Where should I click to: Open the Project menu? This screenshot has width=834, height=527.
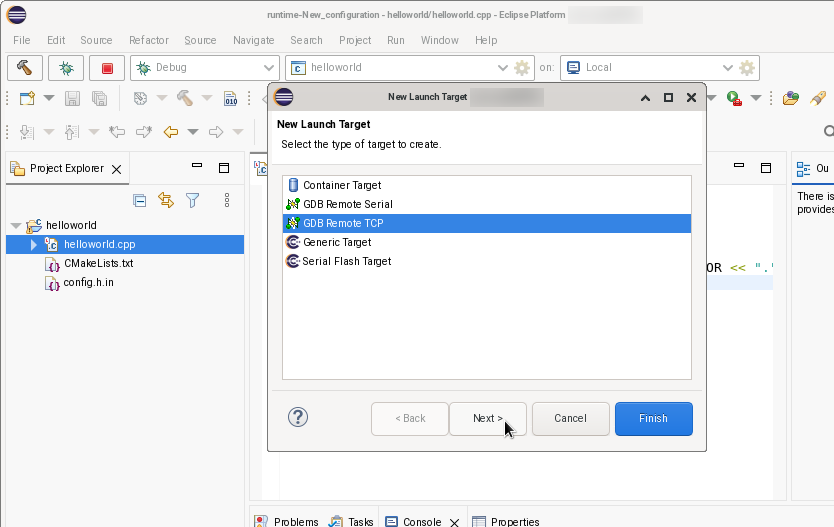(x=355, y=40)
